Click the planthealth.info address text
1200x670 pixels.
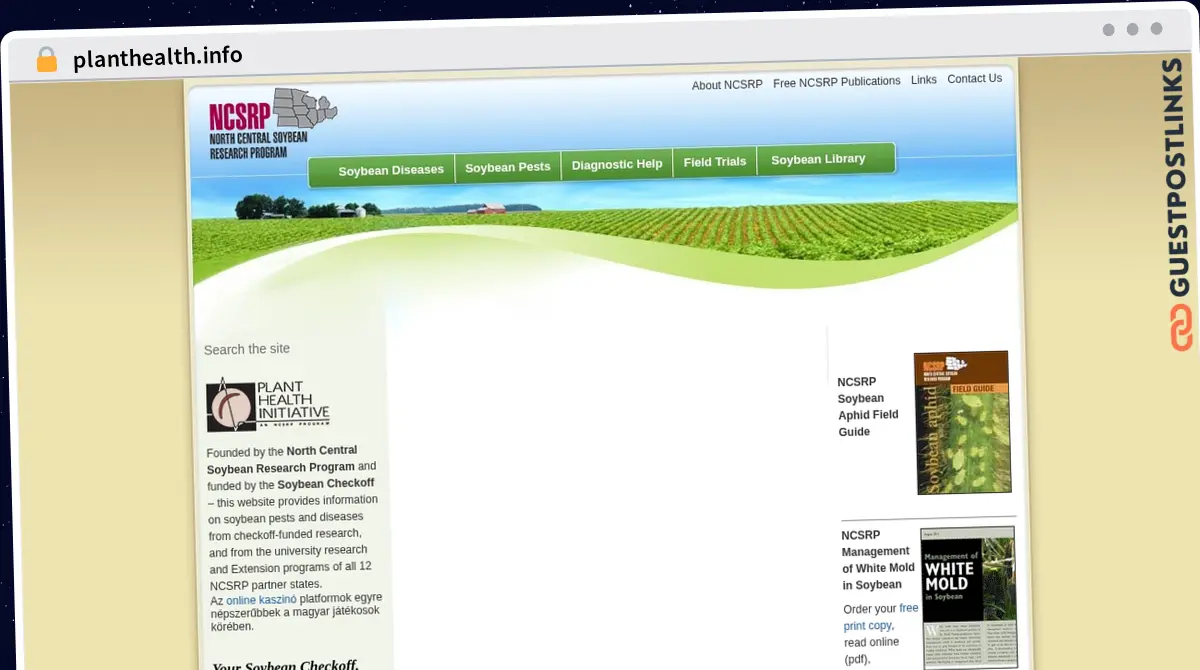click(157, 57)
